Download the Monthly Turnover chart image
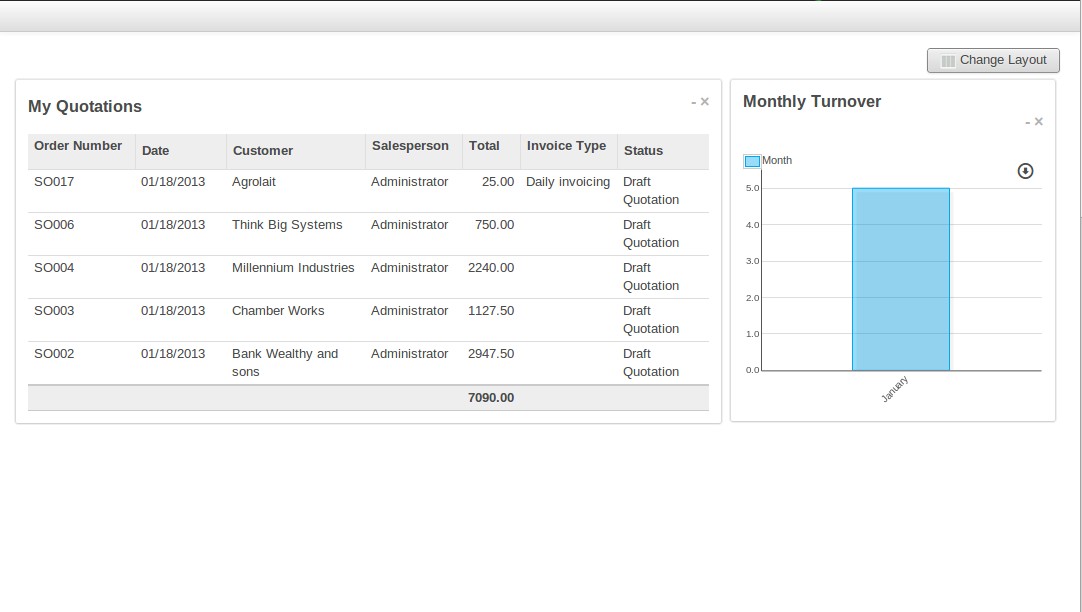1082x612 pixels. click(x=1025, y=171)
